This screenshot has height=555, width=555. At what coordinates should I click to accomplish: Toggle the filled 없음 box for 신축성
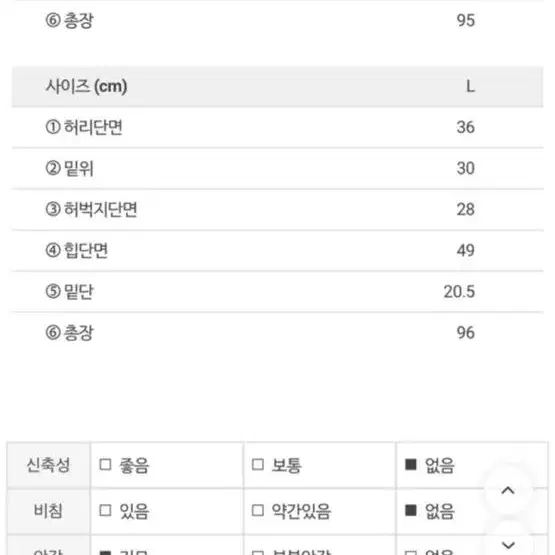[410, 464]
